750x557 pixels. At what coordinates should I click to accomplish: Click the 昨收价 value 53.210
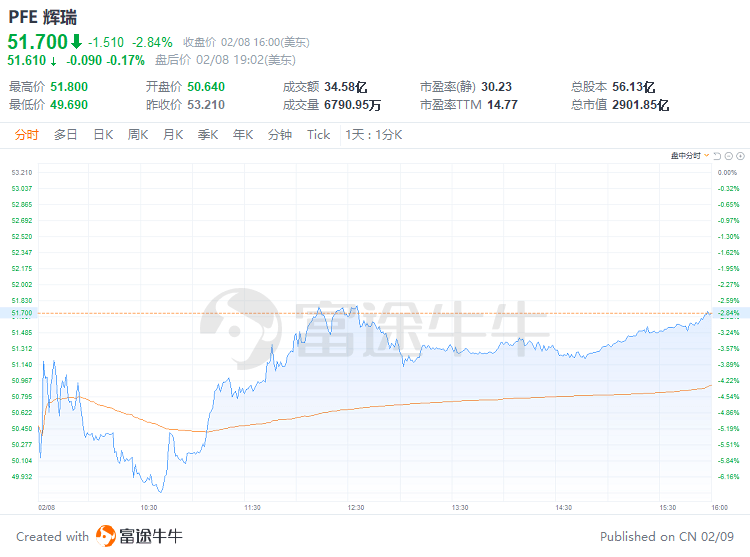click(x=206, y=105)
